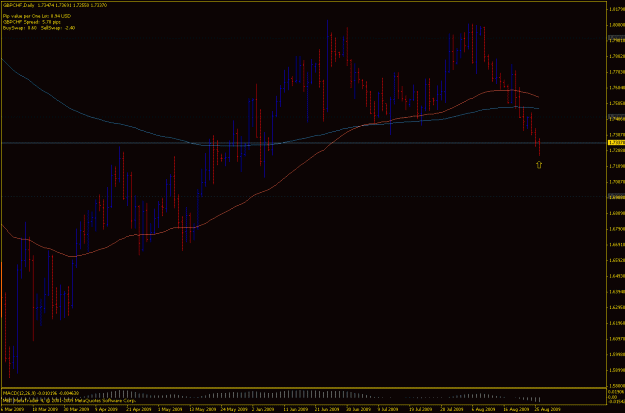The height and width of the screenshot is (413, 625).
Task: Click the 'BuySwap / SellSwap' info line
Action: pyautogui.click(x=39, y=28)
